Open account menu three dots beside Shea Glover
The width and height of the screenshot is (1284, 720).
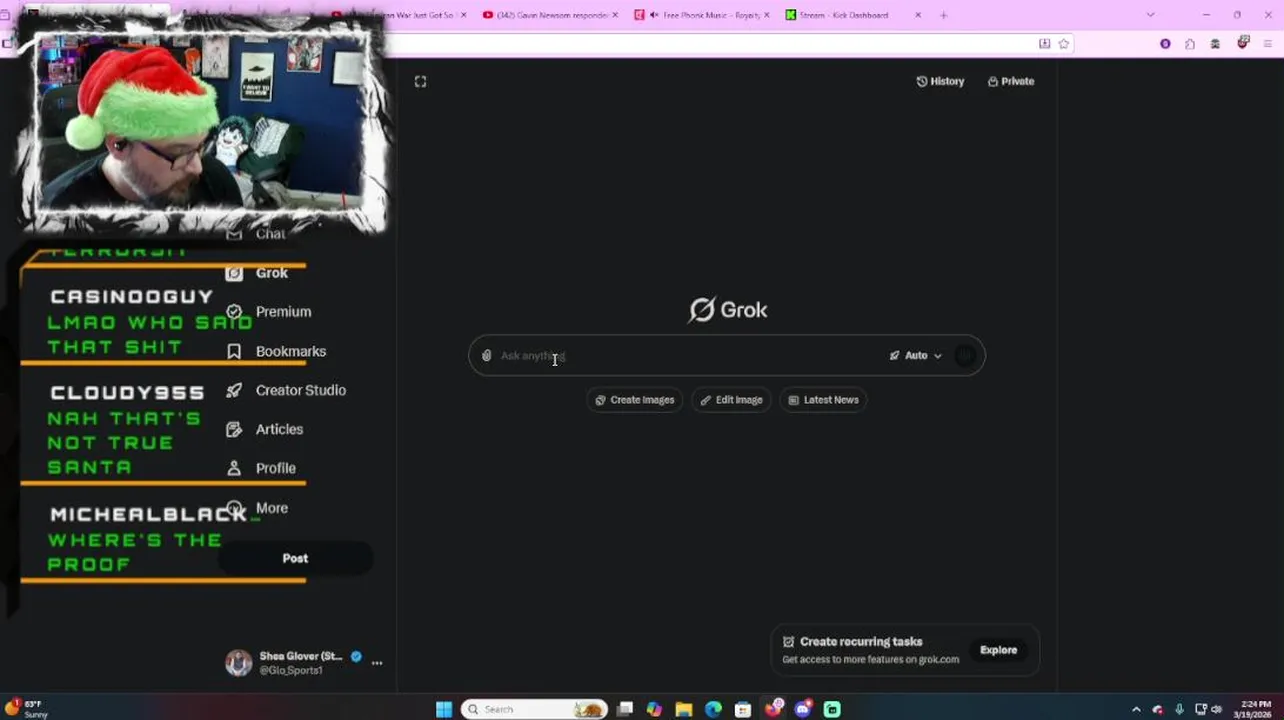pyautogui.click(x=377, y=663)
